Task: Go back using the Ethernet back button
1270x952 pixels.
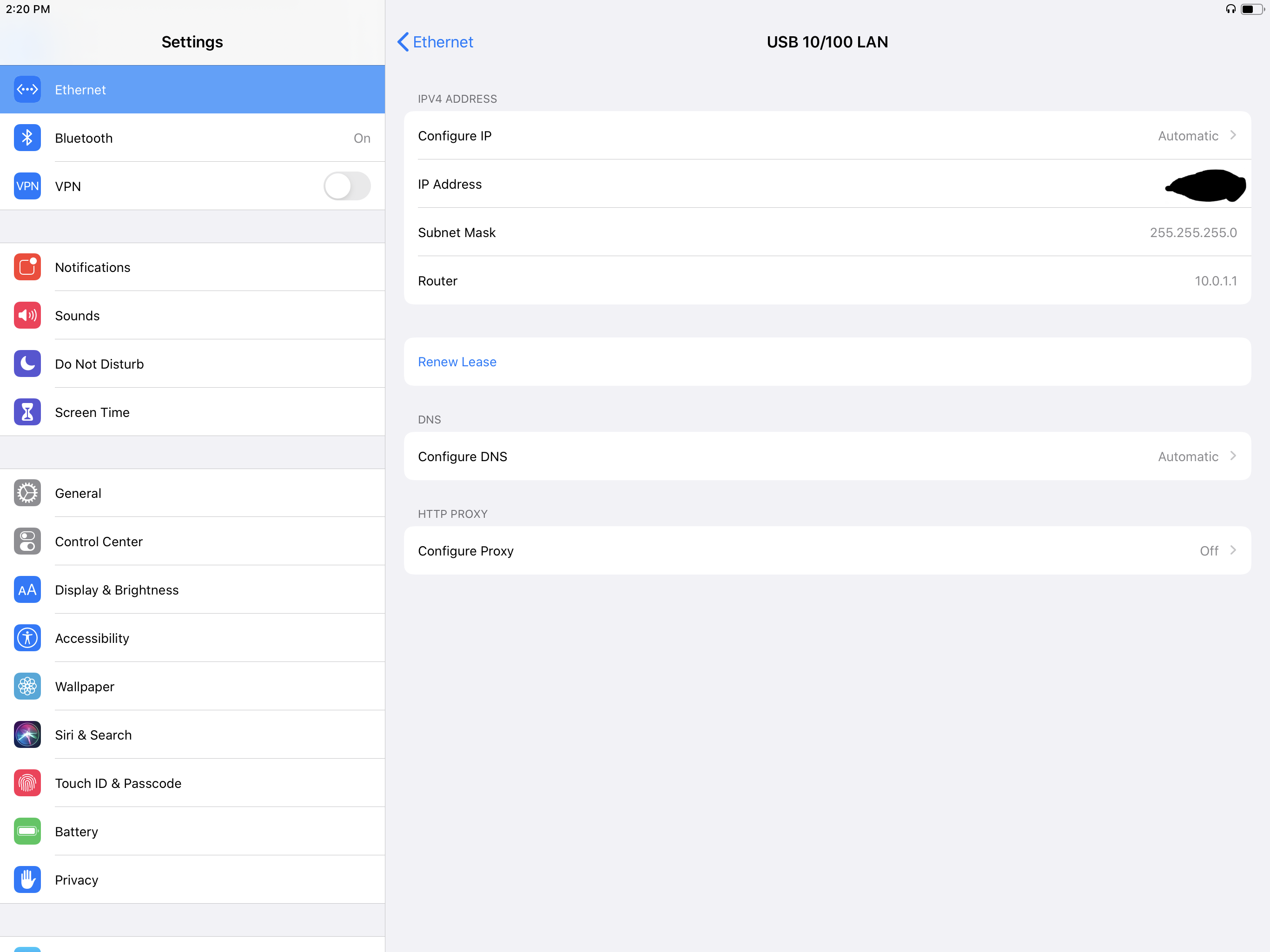Action: tap(435, 42)
